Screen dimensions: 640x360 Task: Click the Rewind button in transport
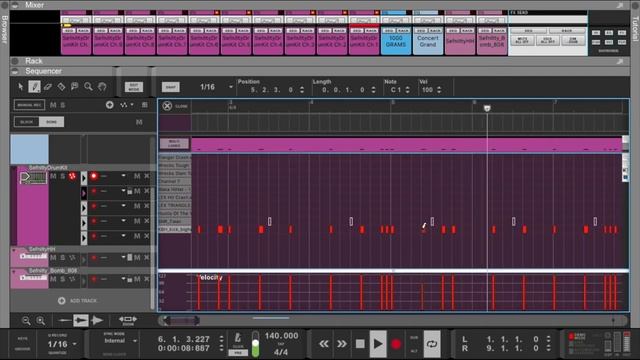pyautogui.click(x=324, y=344)
